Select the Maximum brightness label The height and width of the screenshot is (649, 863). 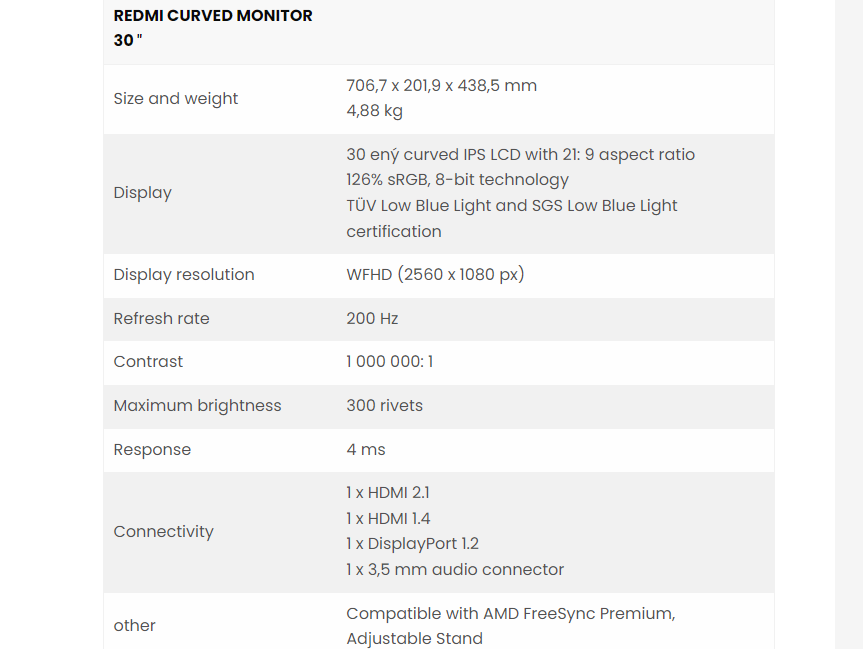(197, 406)
